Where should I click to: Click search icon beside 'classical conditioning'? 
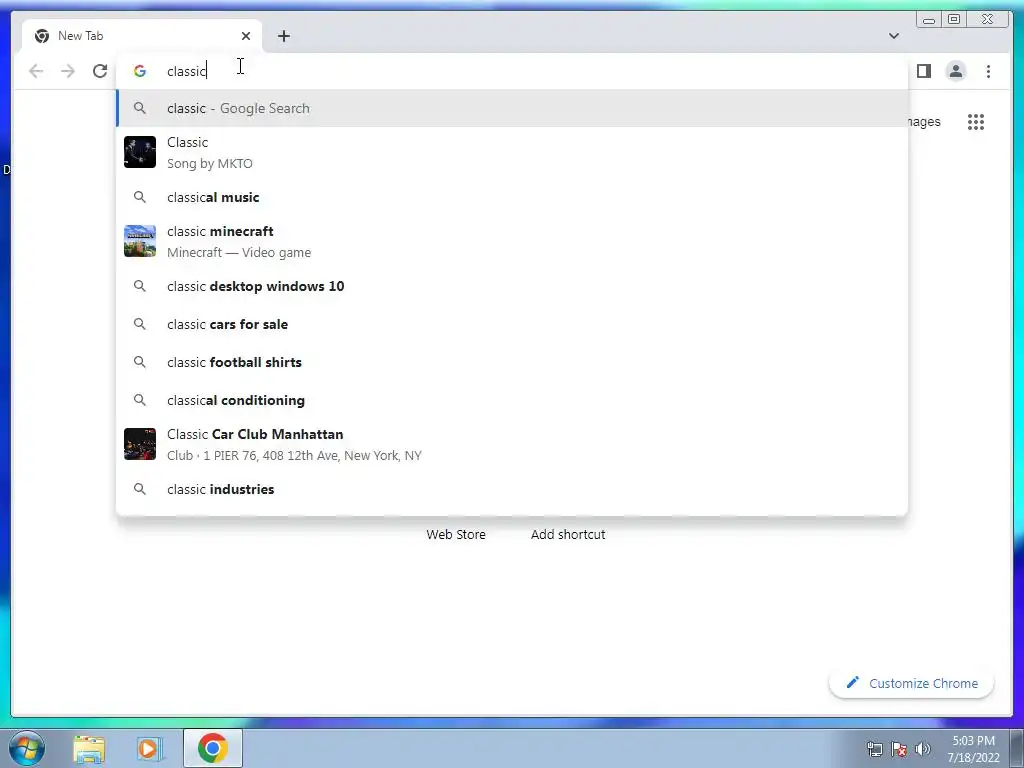tap(140, 400)
